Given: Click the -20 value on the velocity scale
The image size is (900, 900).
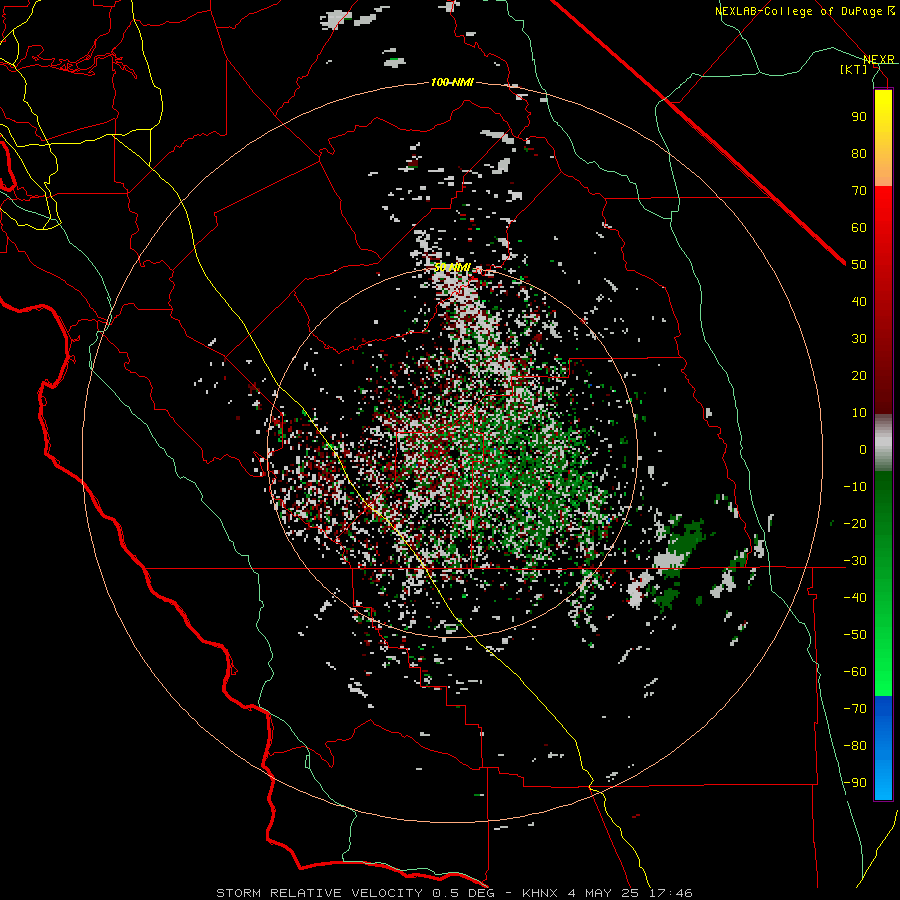Looking at the screenshot, I should point(855,523).
